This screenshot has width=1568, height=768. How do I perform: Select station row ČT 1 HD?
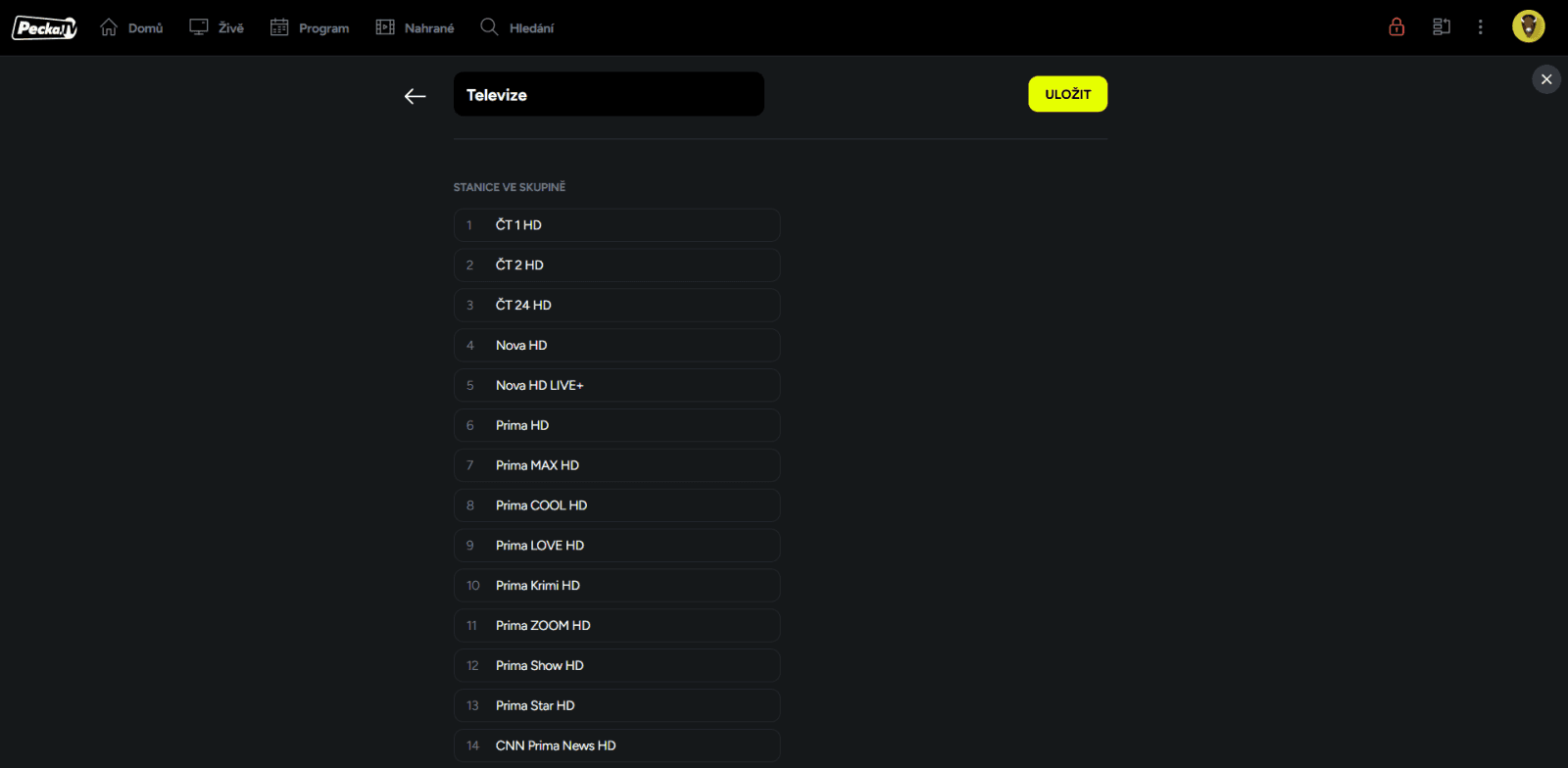click(x=616, y=225)
